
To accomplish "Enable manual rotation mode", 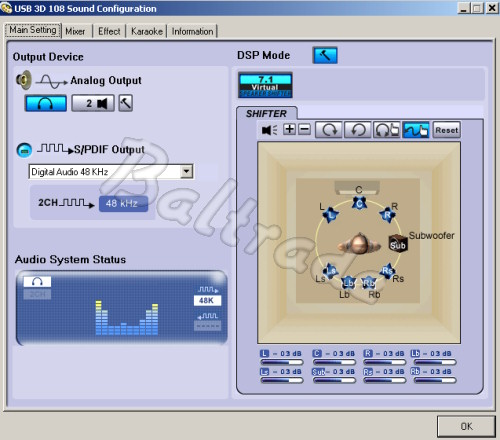I will (387, 130).
